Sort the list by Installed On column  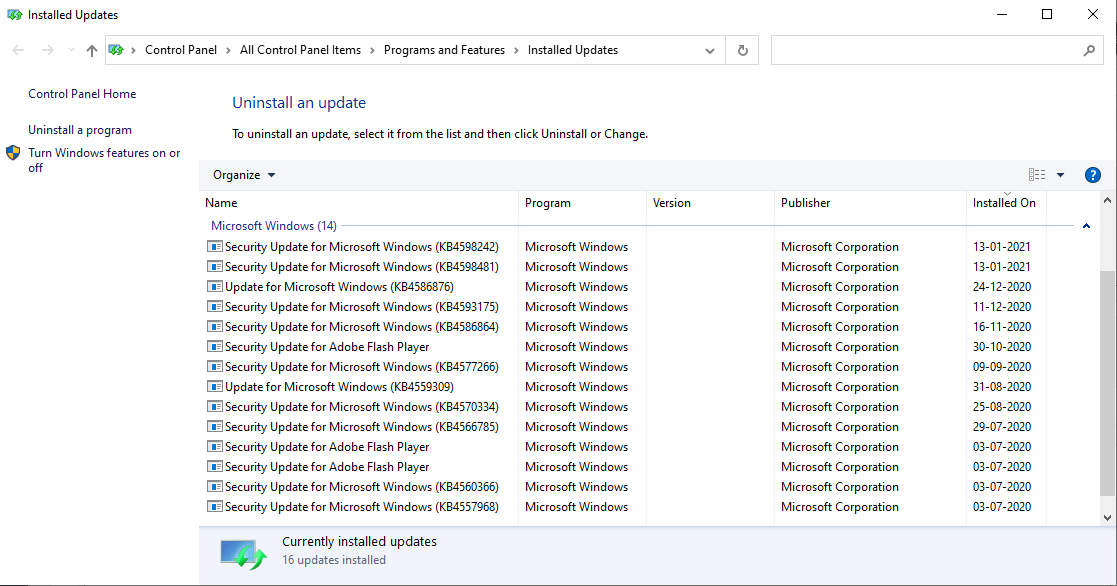pos(1007,203)
